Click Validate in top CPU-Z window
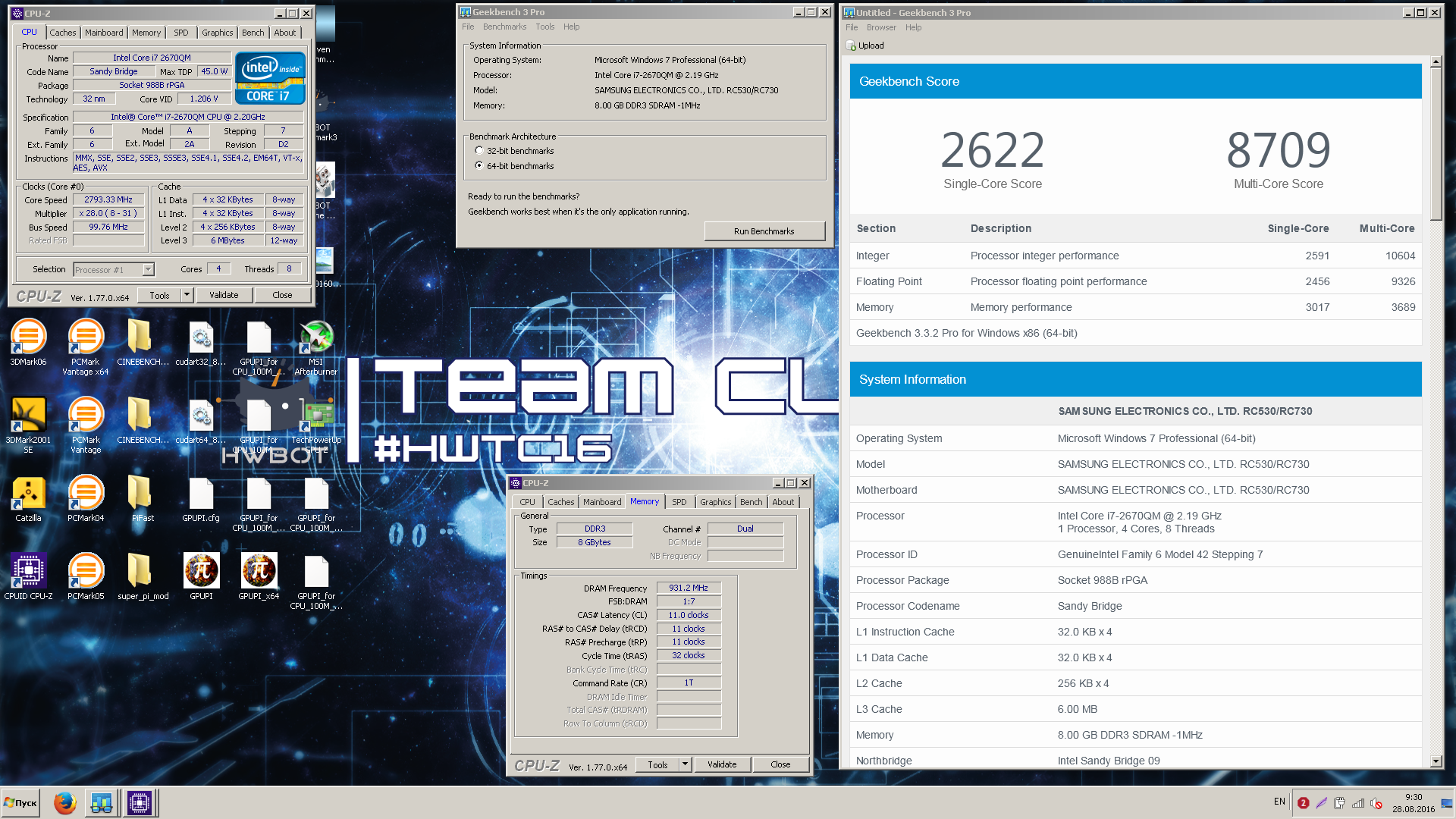This screenshot has width=1456, height=819. [x=224, y=295]
